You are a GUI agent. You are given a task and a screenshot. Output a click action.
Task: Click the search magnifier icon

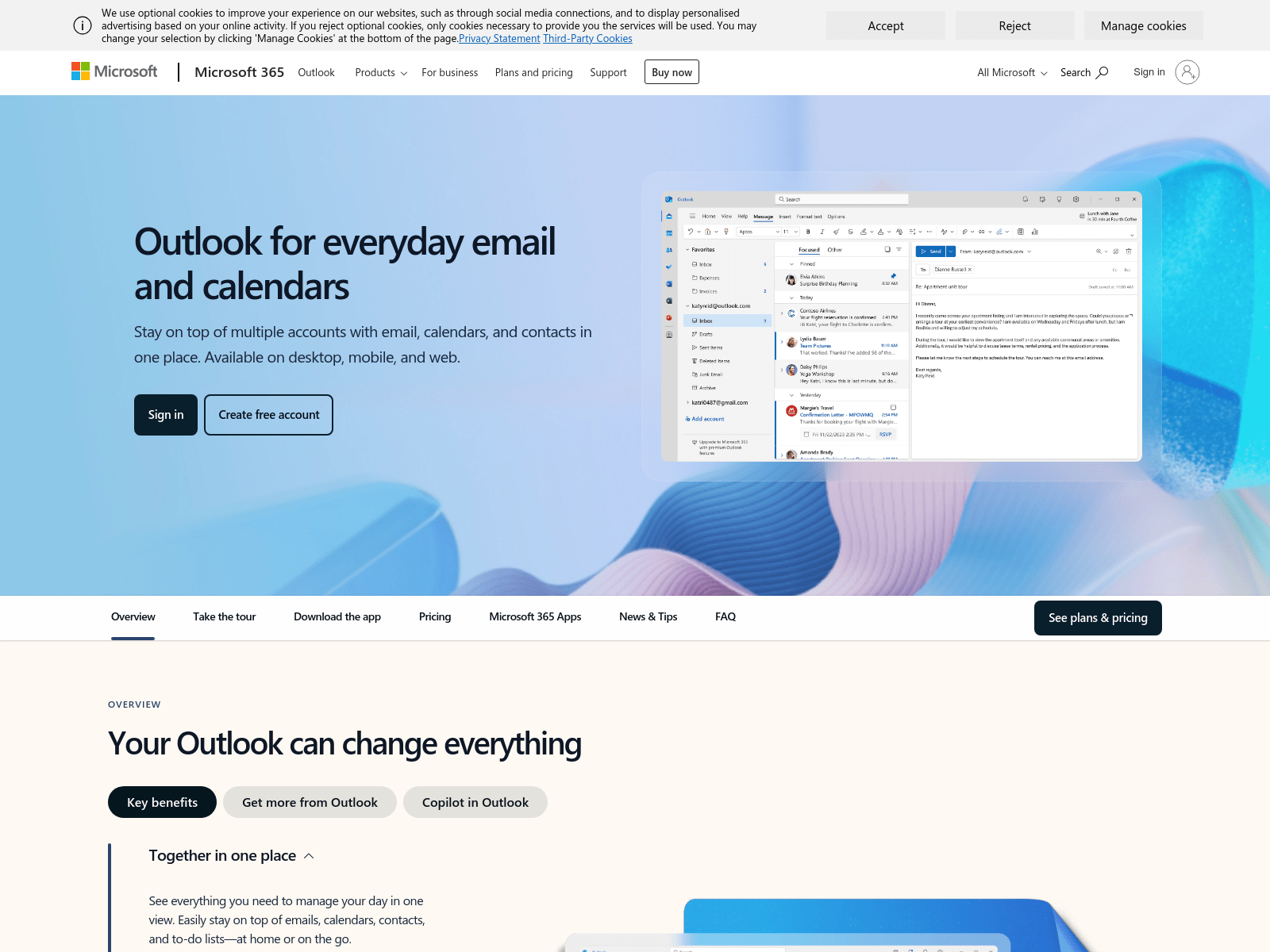[1102, 72]
